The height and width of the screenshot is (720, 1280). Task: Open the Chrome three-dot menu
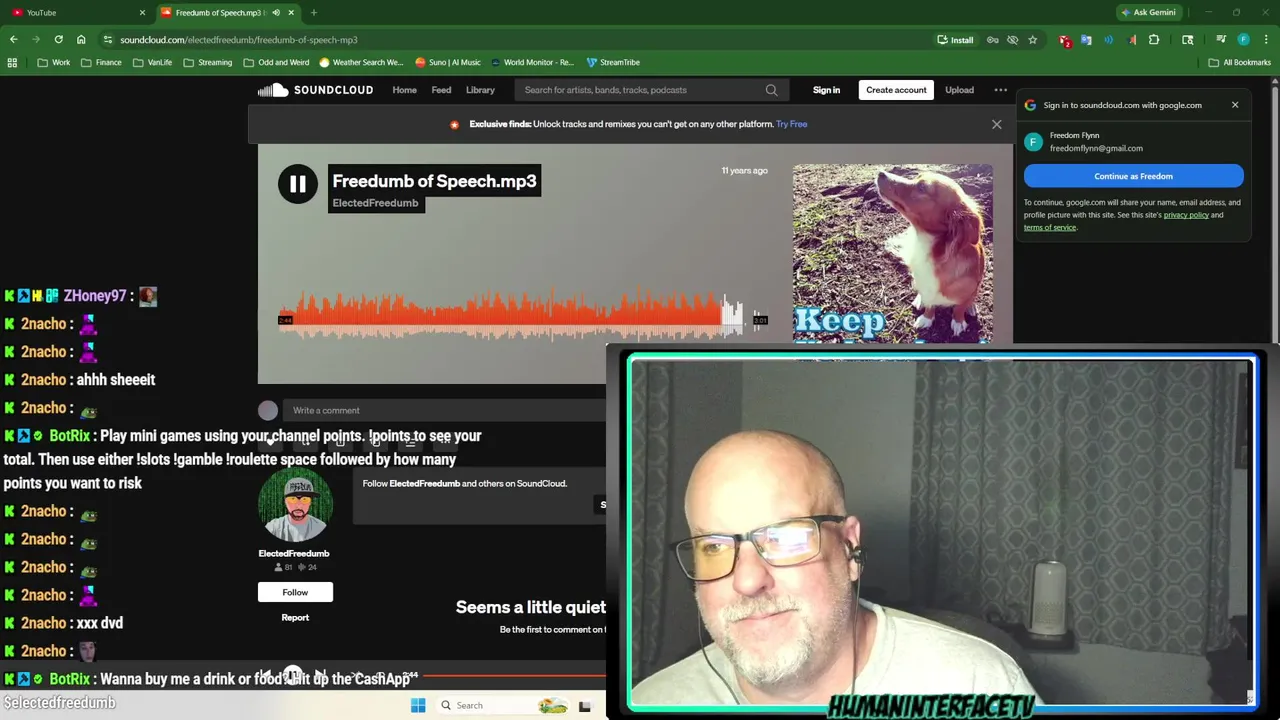[x=1265, y=40]
